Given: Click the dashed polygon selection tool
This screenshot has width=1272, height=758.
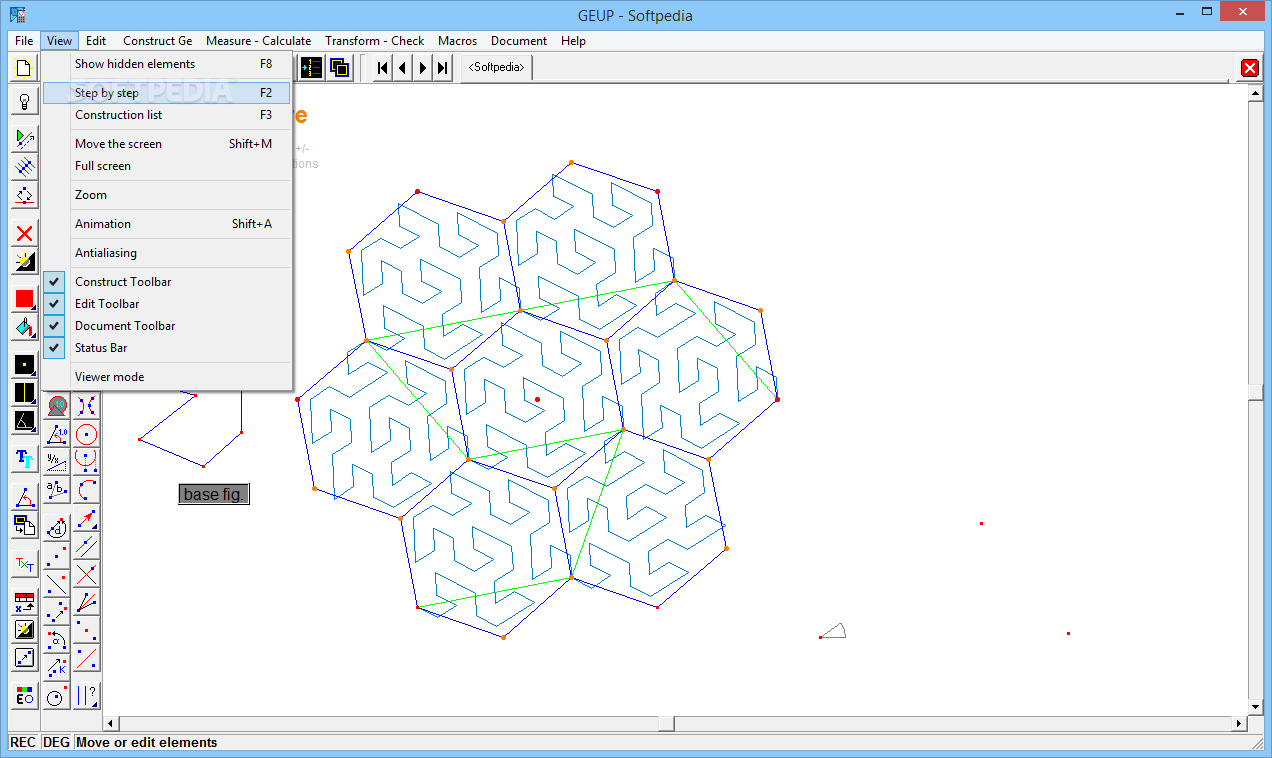Looking at the screenshot, I should point(25,194).
